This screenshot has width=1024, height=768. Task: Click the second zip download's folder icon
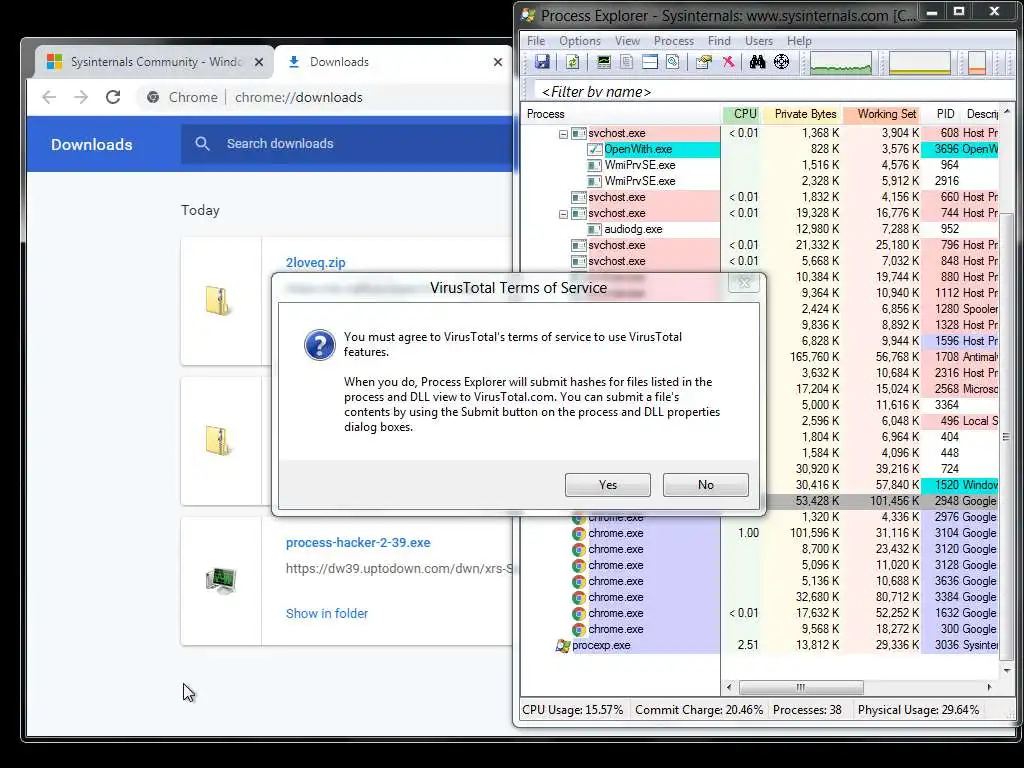(217, 441)
